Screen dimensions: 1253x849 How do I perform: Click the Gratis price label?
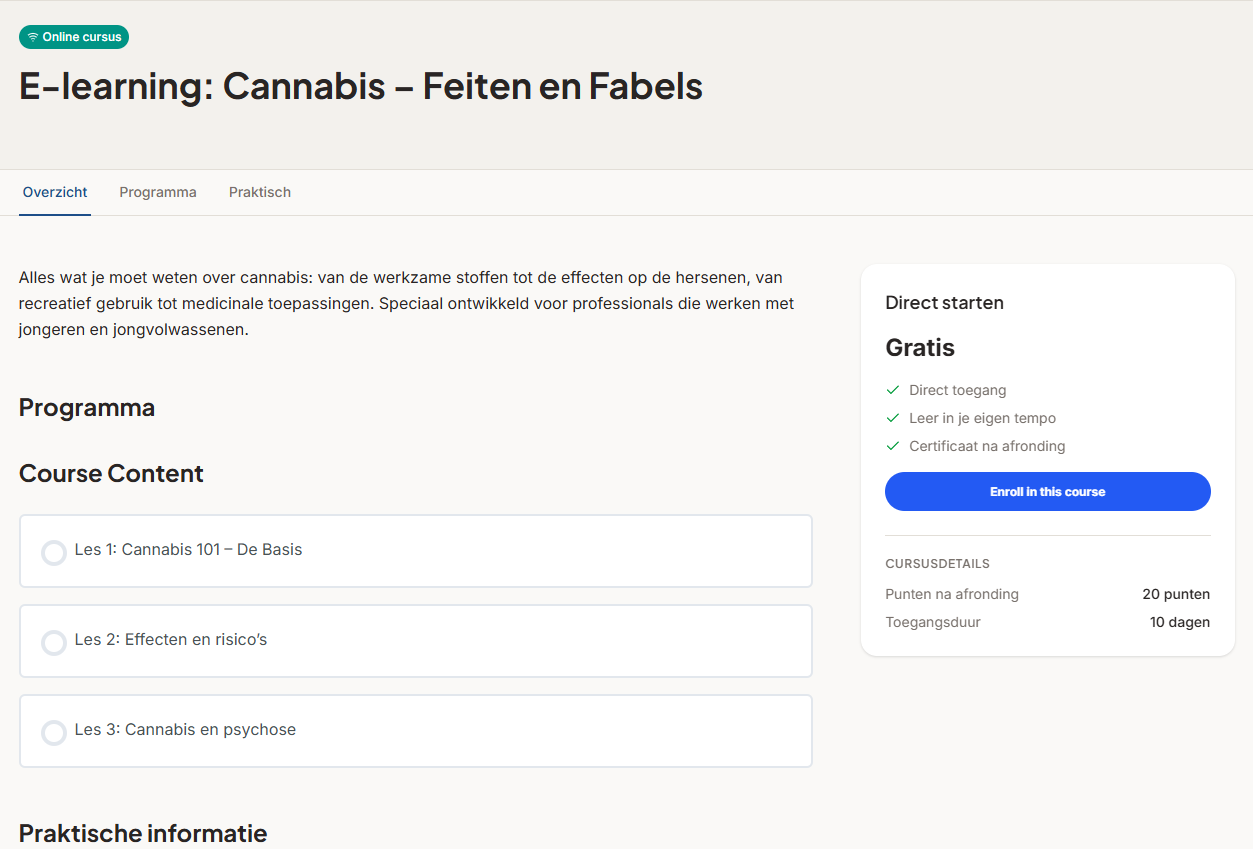click(x=920, y=348)
